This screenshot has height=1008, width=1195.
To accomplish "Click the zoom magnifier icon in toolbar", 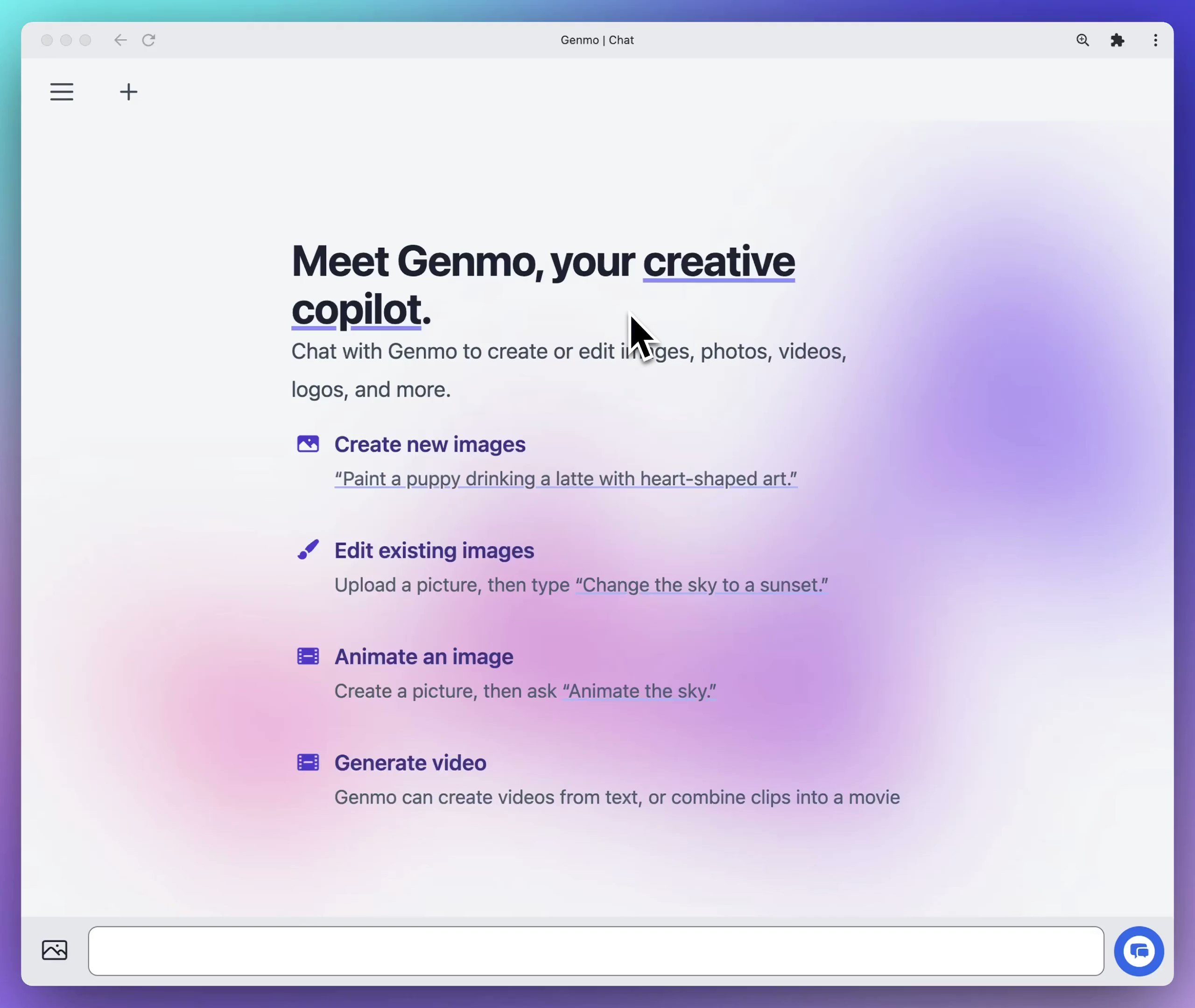I will tap(1082, 40).
